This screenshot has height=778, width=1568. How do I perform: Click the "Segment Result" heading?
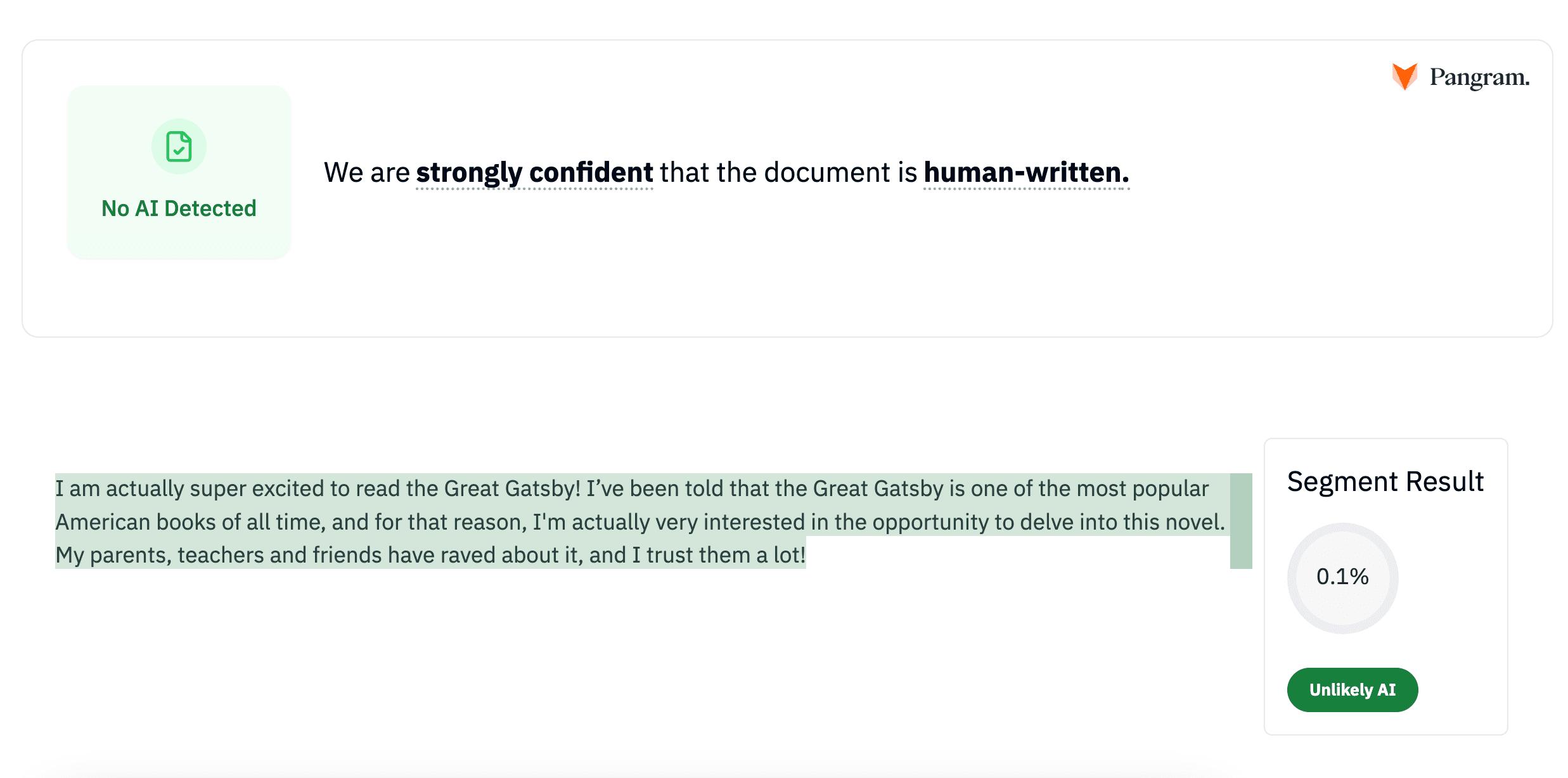pos(1385,481)
